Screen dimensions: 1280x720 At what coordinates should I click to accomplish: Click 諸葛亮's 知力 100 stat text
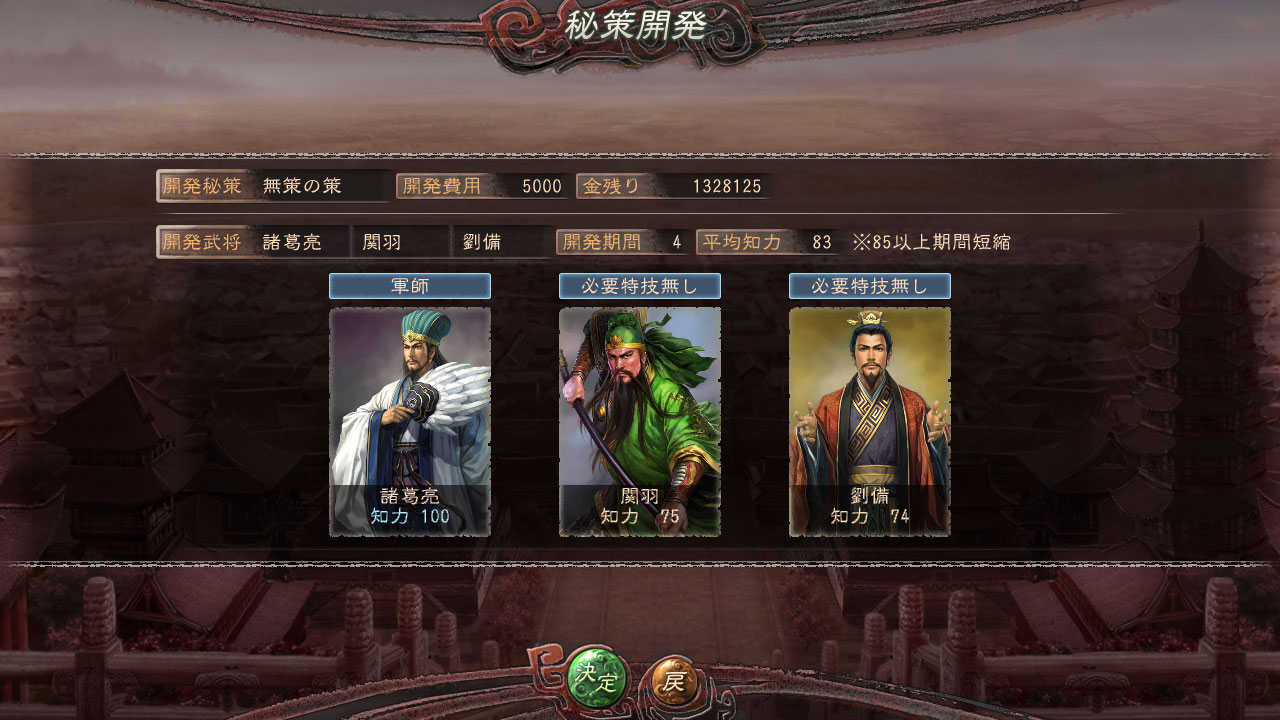410,516
